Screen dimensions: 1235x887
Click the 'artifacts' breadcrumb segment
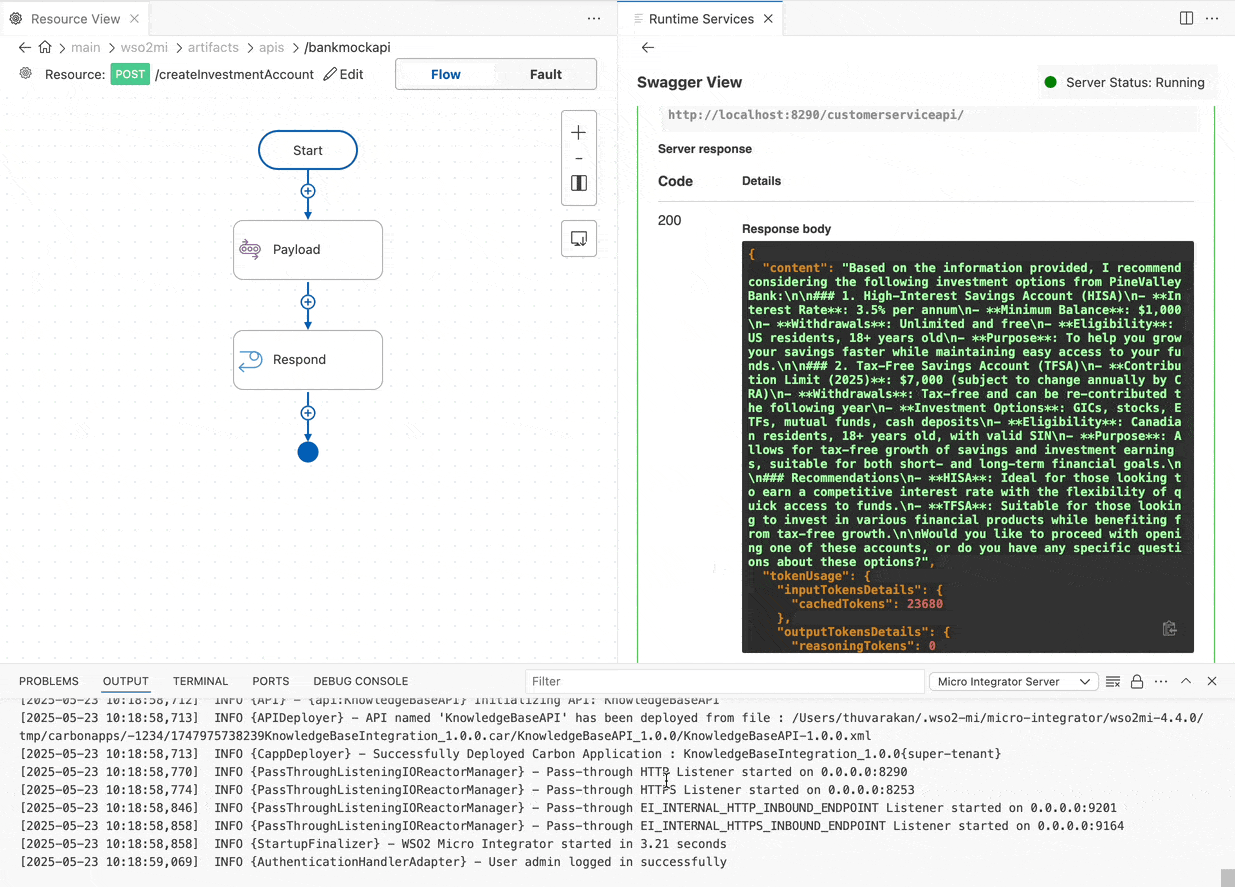(213, 47)
